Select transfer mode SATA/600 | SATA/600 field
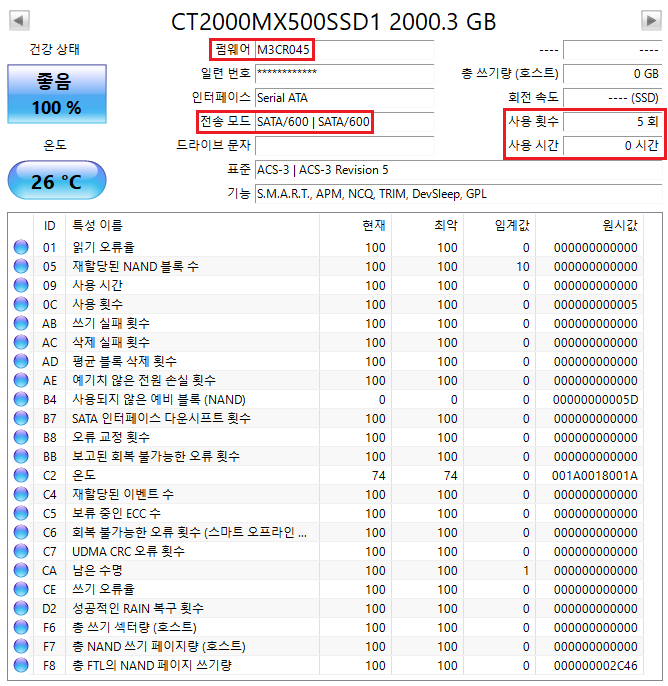This screenshot has height=686, width=668. [345, 122]
